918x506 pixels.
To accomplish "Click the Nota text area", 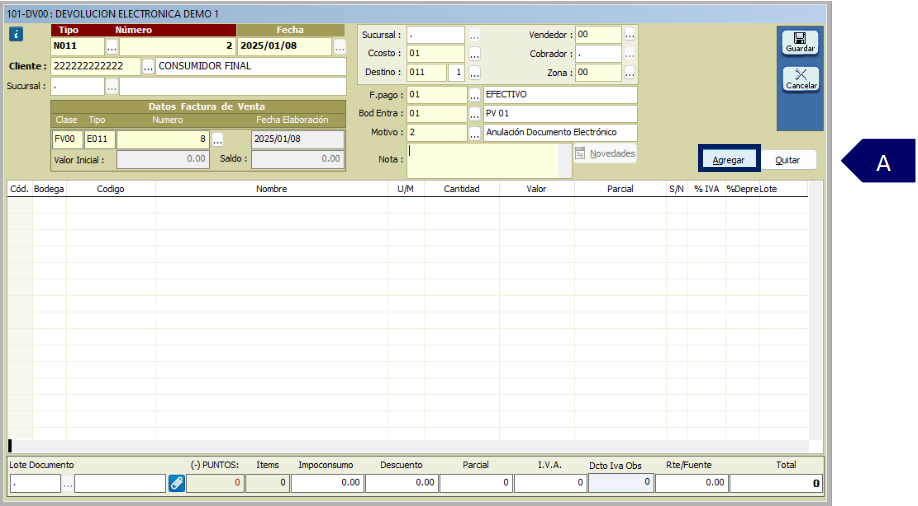I will point(484,160).
